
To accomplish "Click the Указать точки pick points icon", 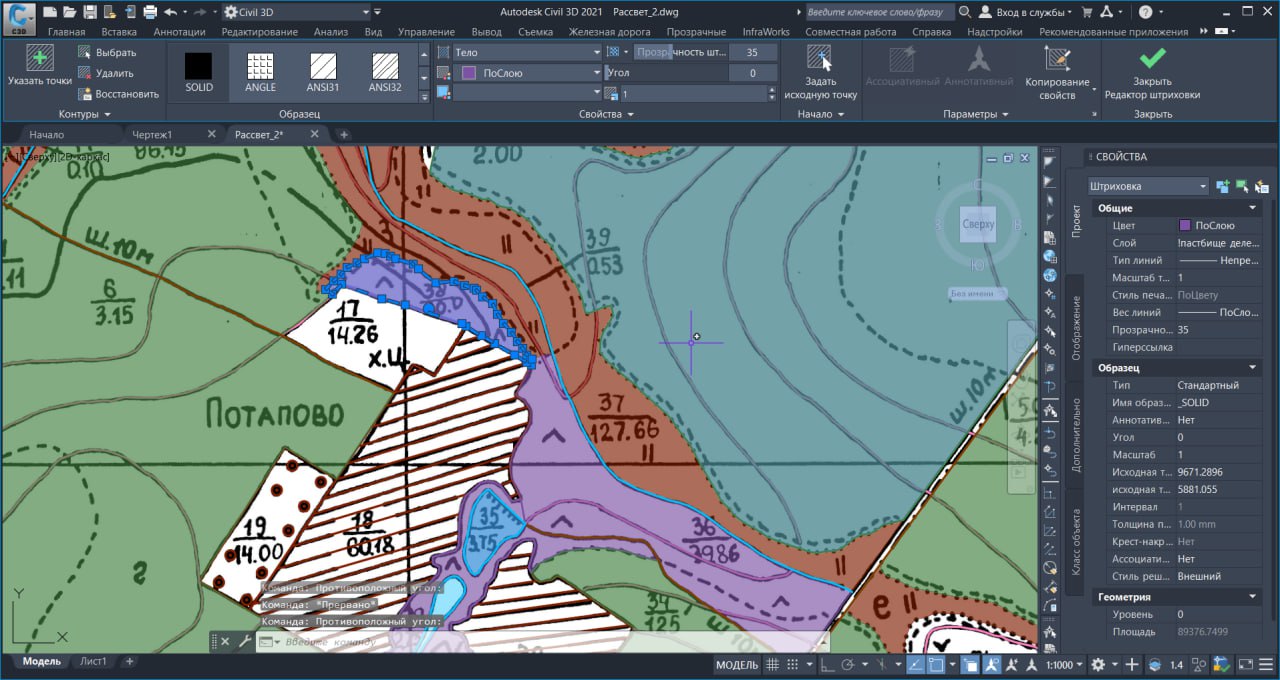I will (x=40, y=60).
